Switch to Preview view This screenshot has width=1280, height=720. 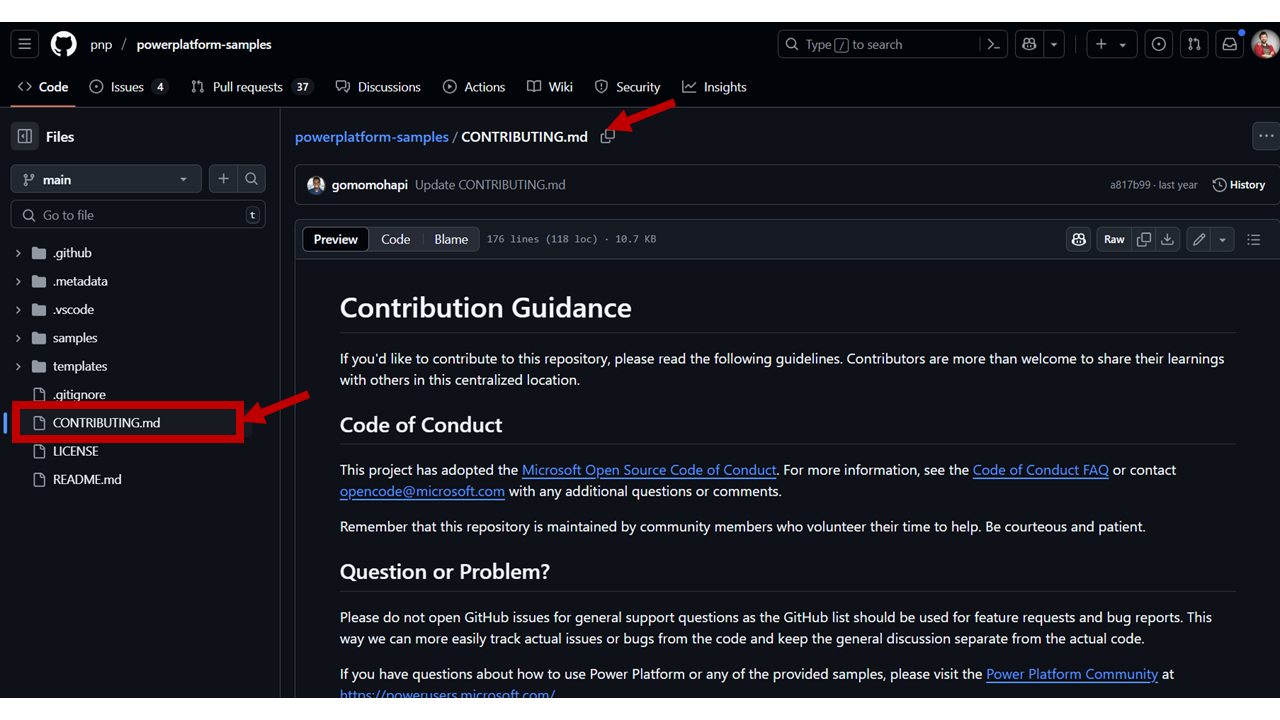click(336, 239)
